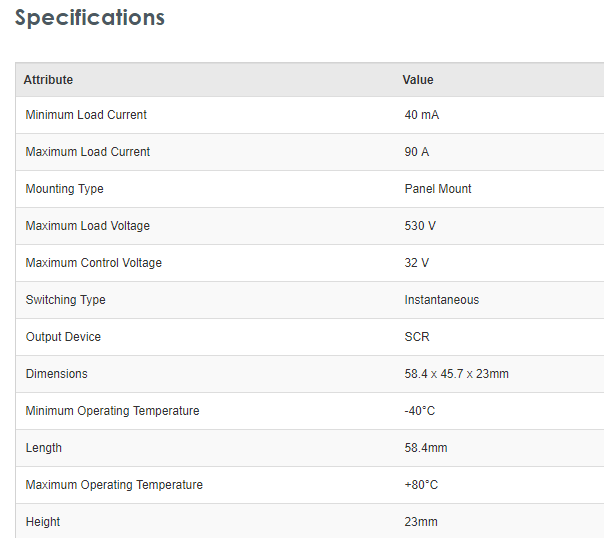
Task: Click the Mounting Type attribute
Action: click(64, 189)
